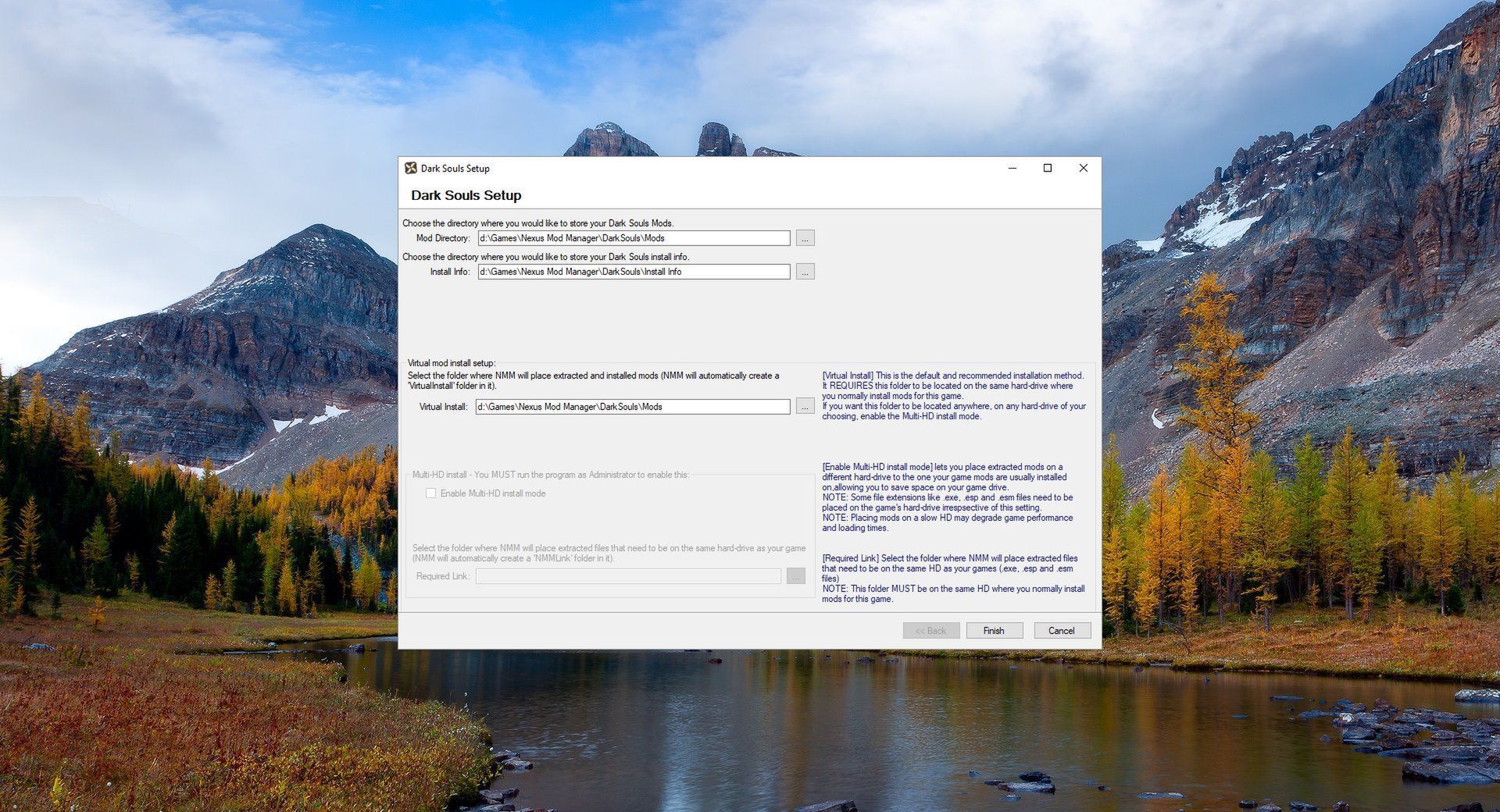This screenshot has width=1500, height=812.
Task: Click the minimize icon on the setup window
Action: (x=1012, y=168)
